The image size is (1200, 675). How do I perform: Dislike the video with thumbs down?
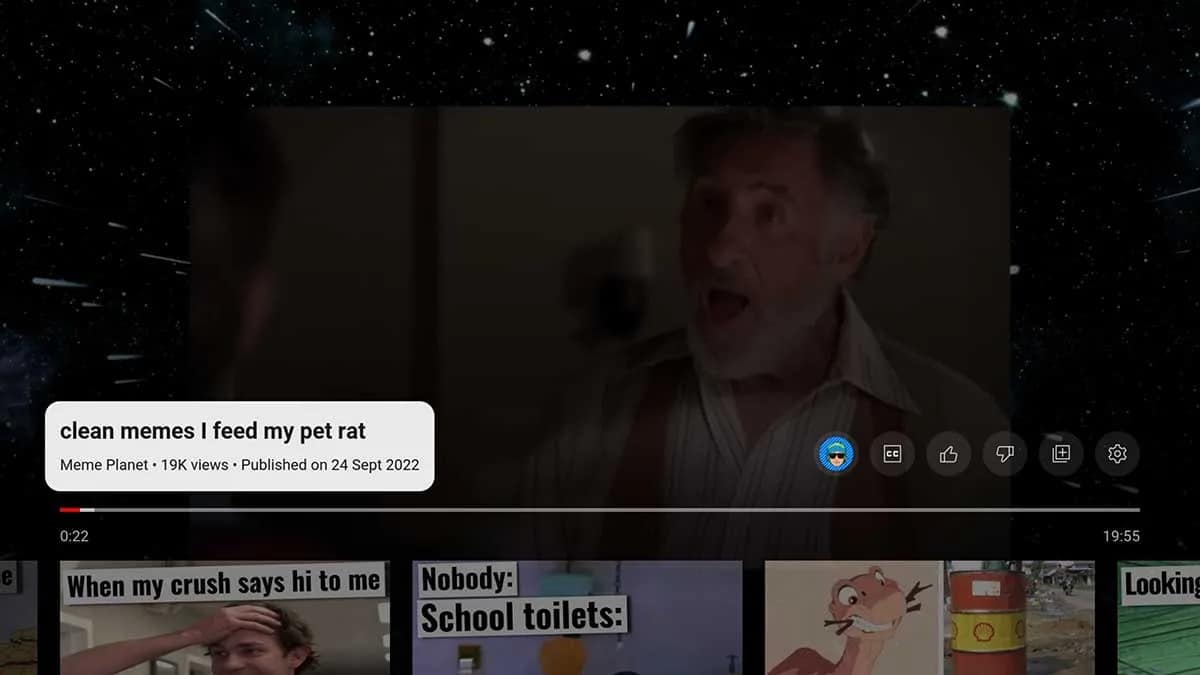pyautogui.click(x=1005, y=454)
